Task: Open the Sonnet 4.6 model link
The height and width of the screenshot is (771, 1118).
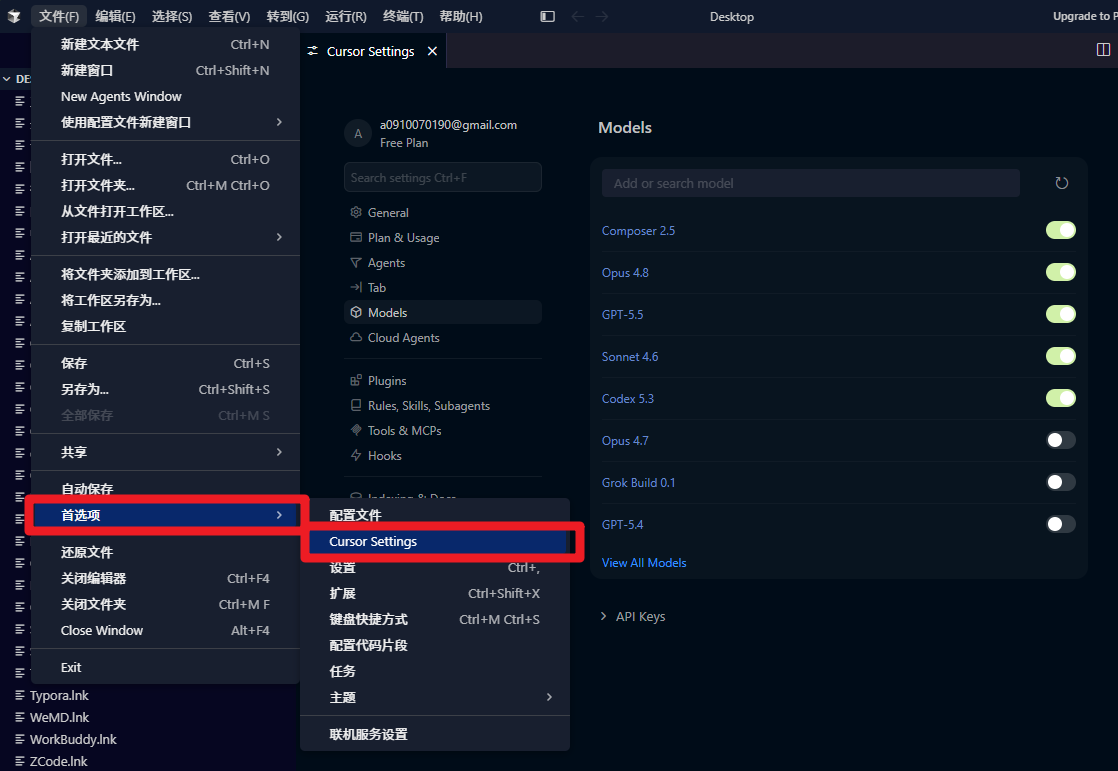Action: point(630,357)
